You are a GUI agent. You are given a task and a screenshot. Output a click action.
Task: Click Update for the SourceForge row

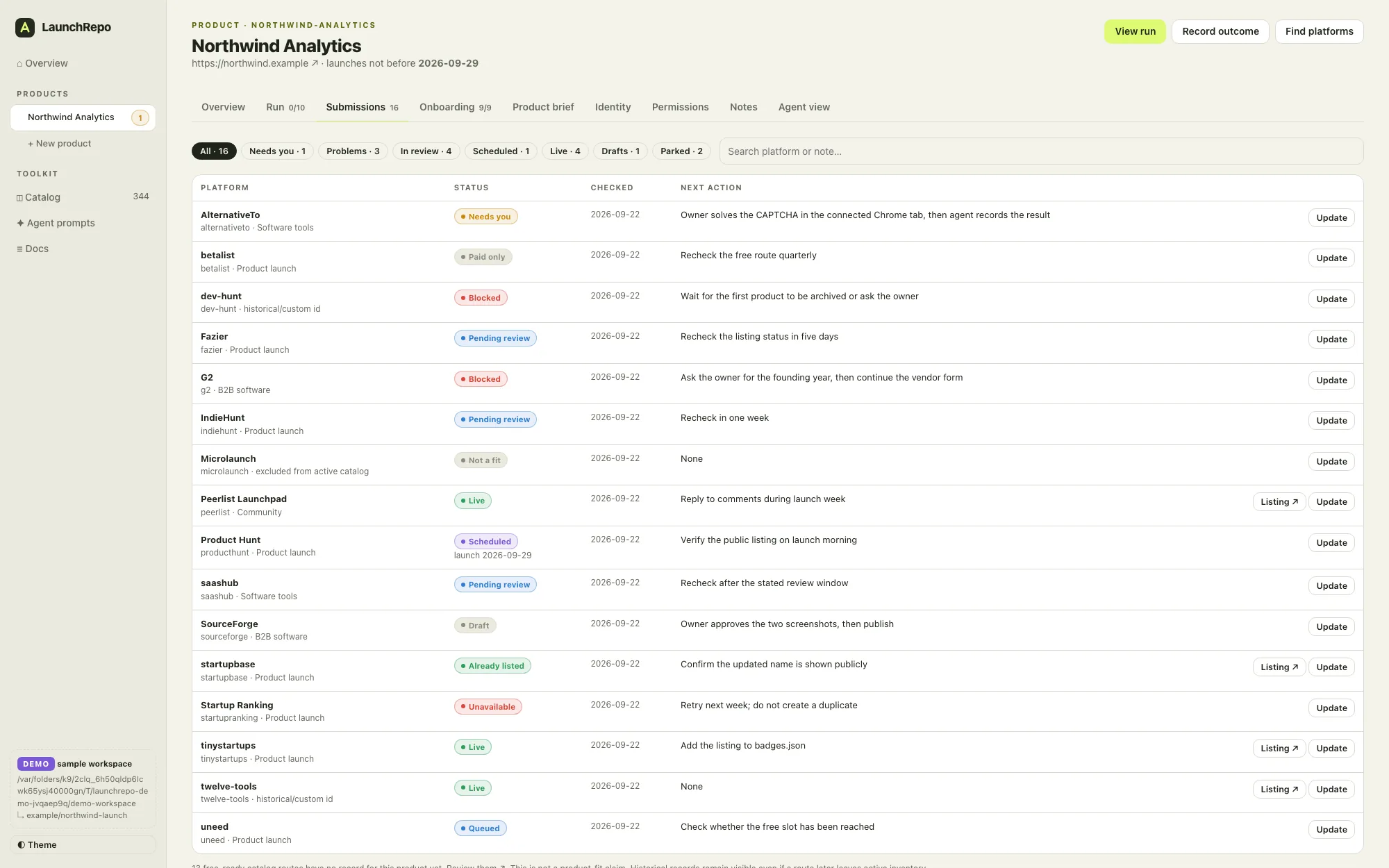[1331, 627]
